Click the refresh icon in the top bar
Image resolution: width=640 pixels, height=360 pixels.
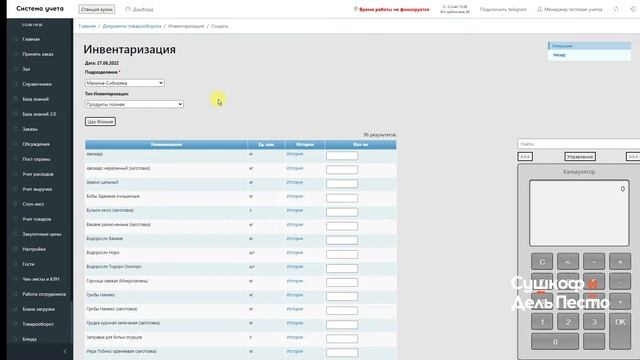[x=616, y=9]
